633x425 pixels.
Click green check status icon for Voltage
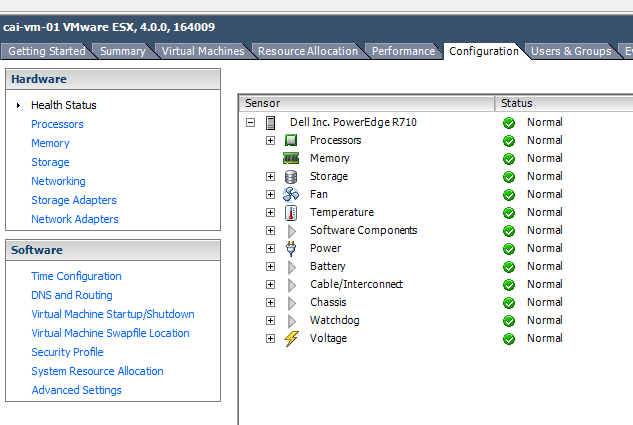point(509,339)
